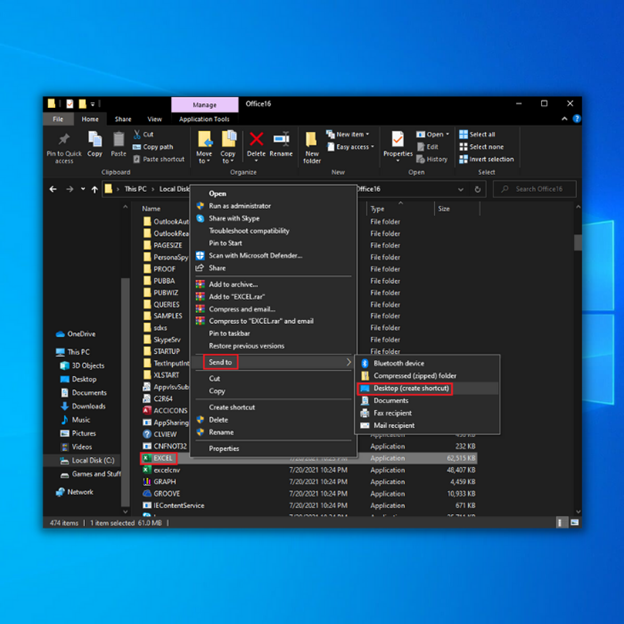
Task: Choose Add to archive
Action: (x=273, y=284)
